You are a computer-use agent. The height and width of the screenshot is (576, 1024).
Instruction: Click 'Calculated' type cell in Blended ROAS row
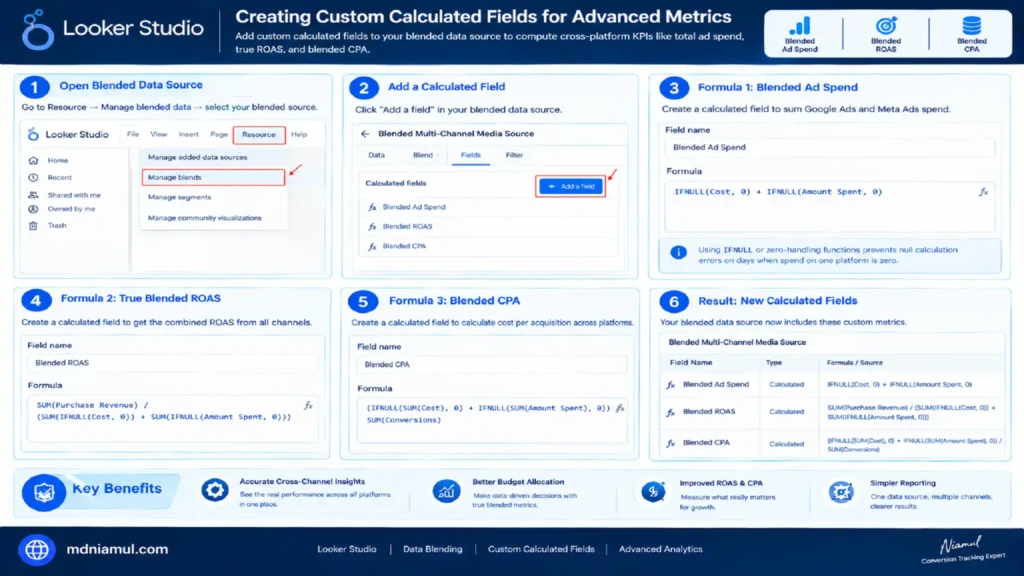786,412
